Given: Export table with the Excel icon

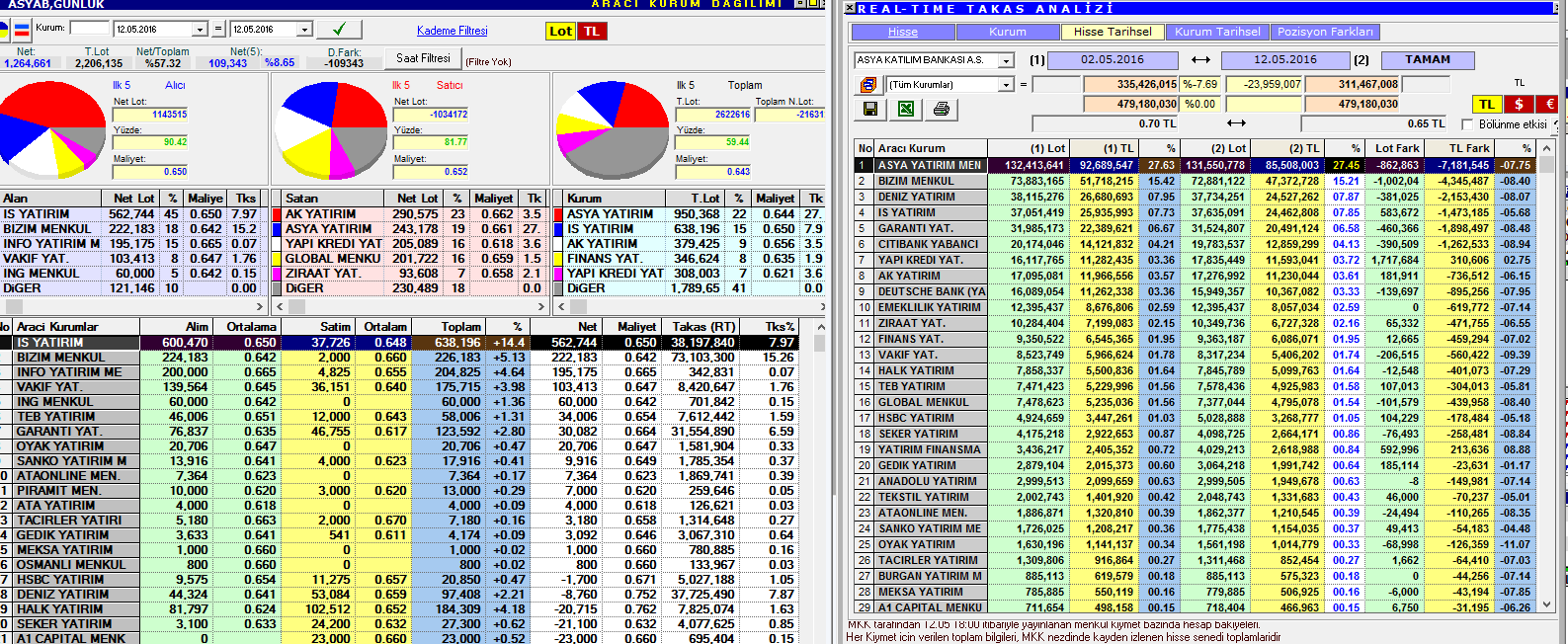Looking at the screenshot, I should pyautogui.click(x=905, y=109).
